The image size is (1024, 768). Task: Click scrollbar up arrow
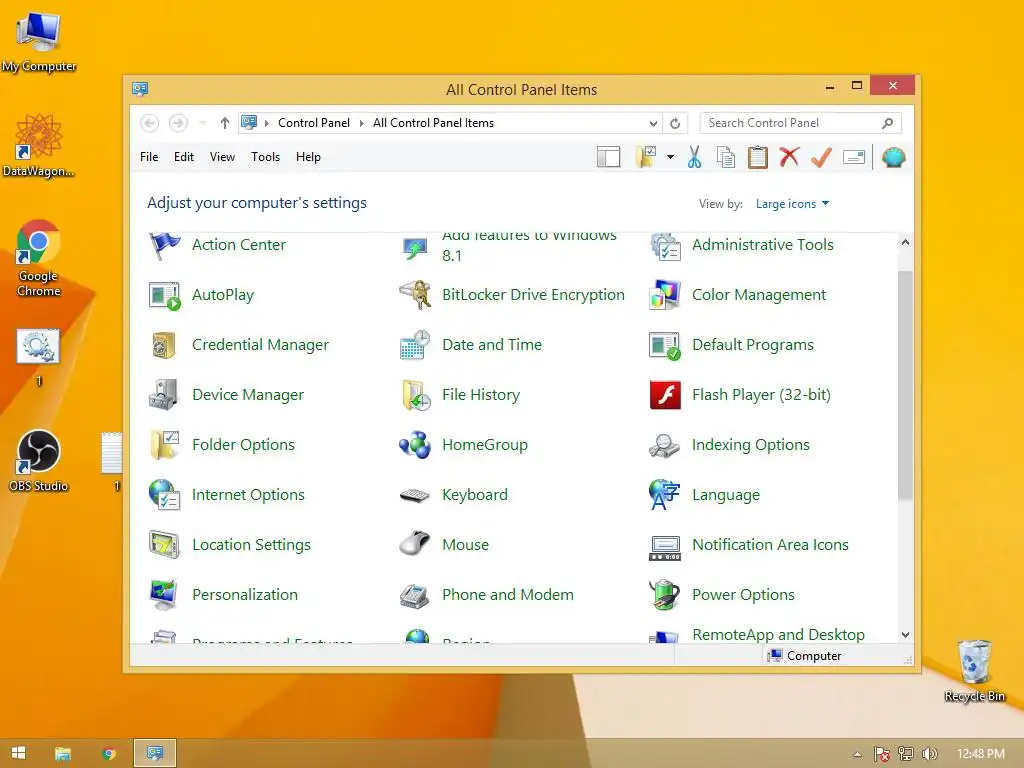click(905, 242)
